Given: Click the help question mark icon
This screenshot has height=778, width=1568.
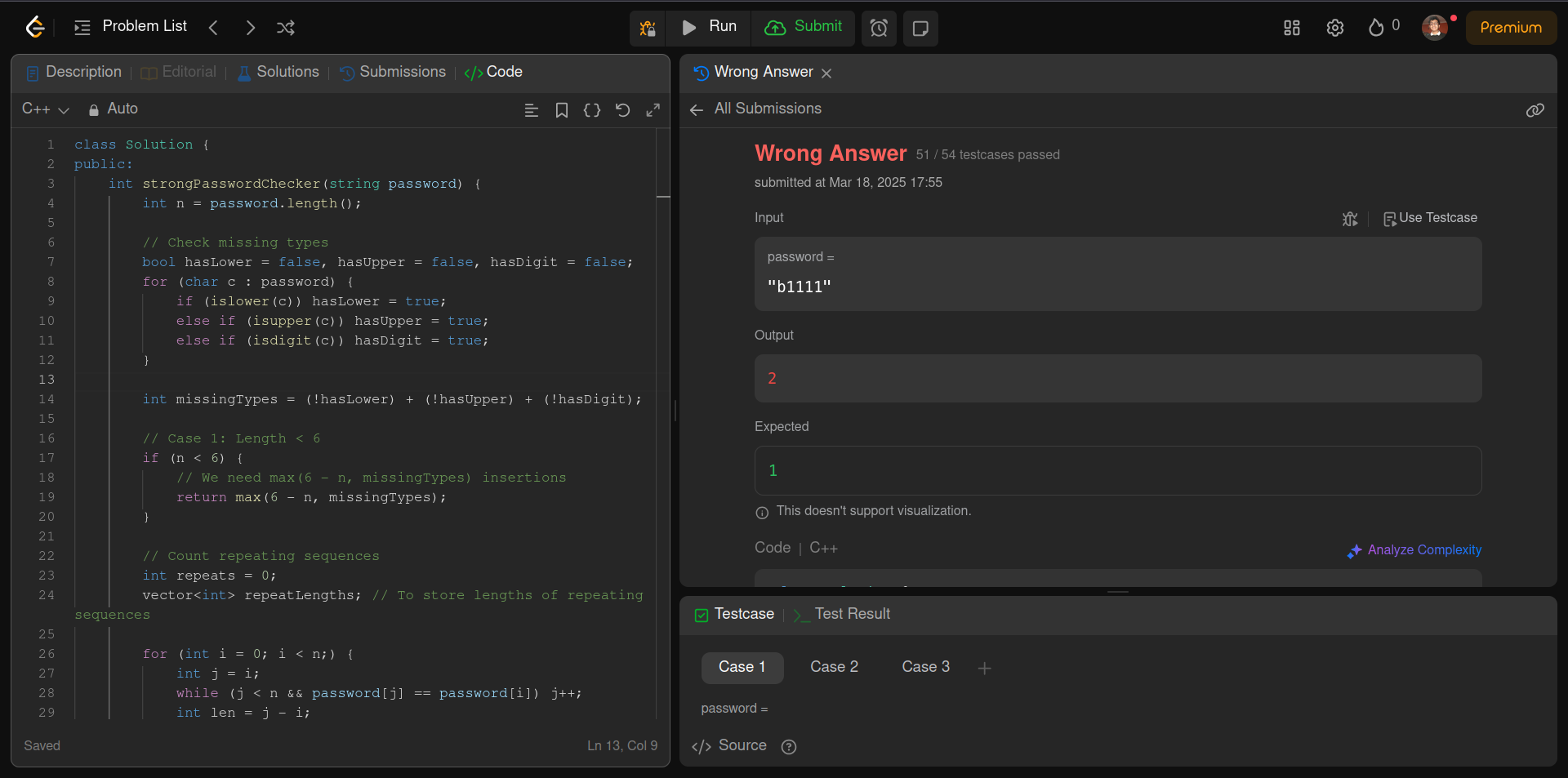Looking at the screenshot, I should pos(789,747).
